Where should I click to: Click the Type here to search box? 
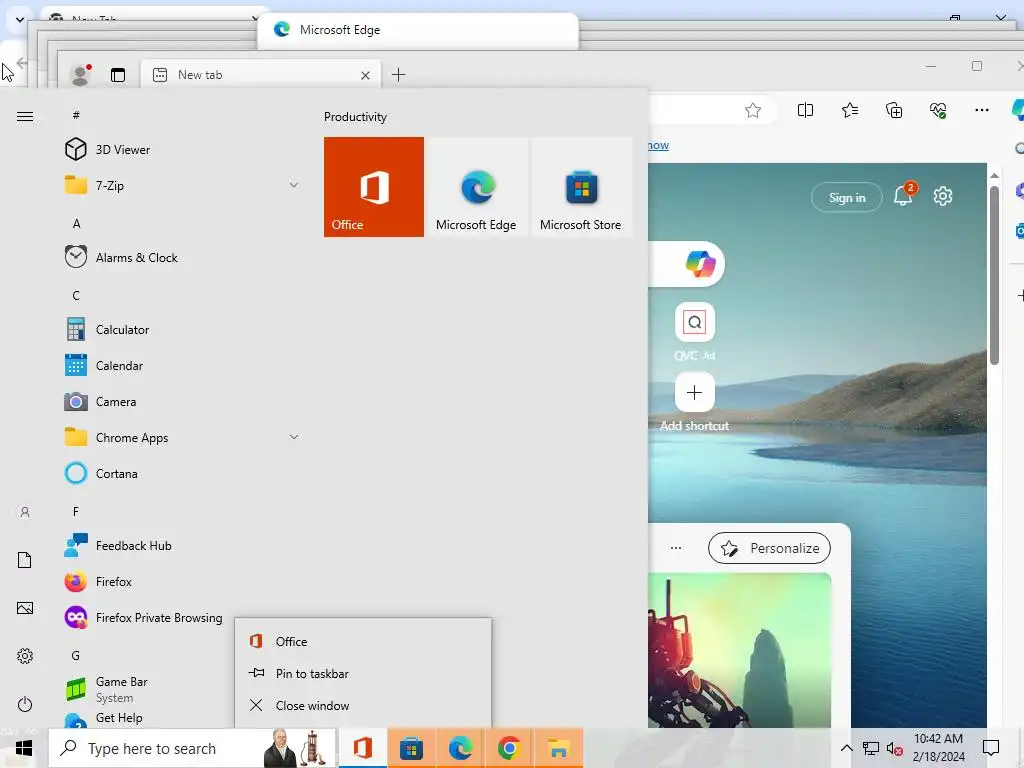(x=192, y=748)
